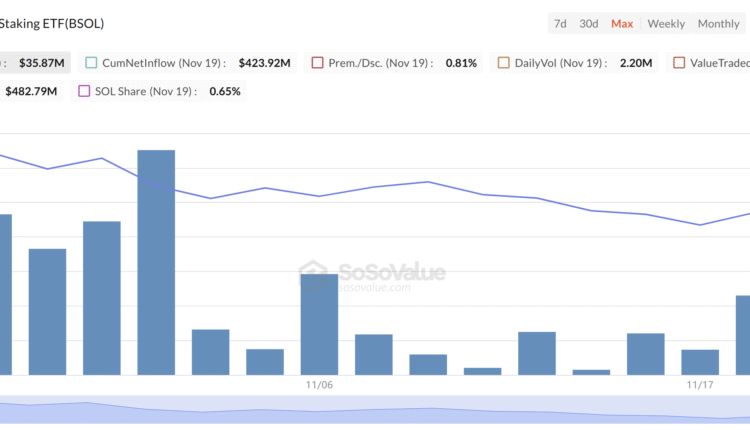Toggle the CumNetInflow series checkbox
Image resolution: width=750 pixels, height=430 pixels.
[x=92, y=63]
